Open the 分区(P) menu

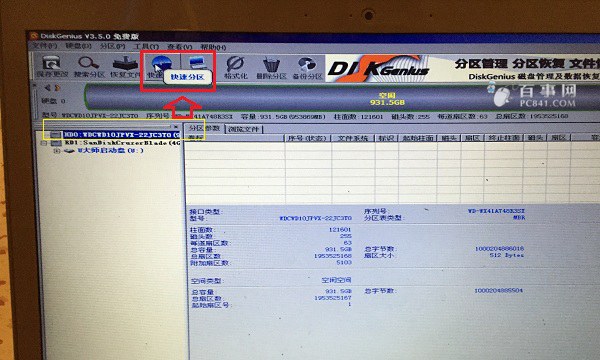112,46
